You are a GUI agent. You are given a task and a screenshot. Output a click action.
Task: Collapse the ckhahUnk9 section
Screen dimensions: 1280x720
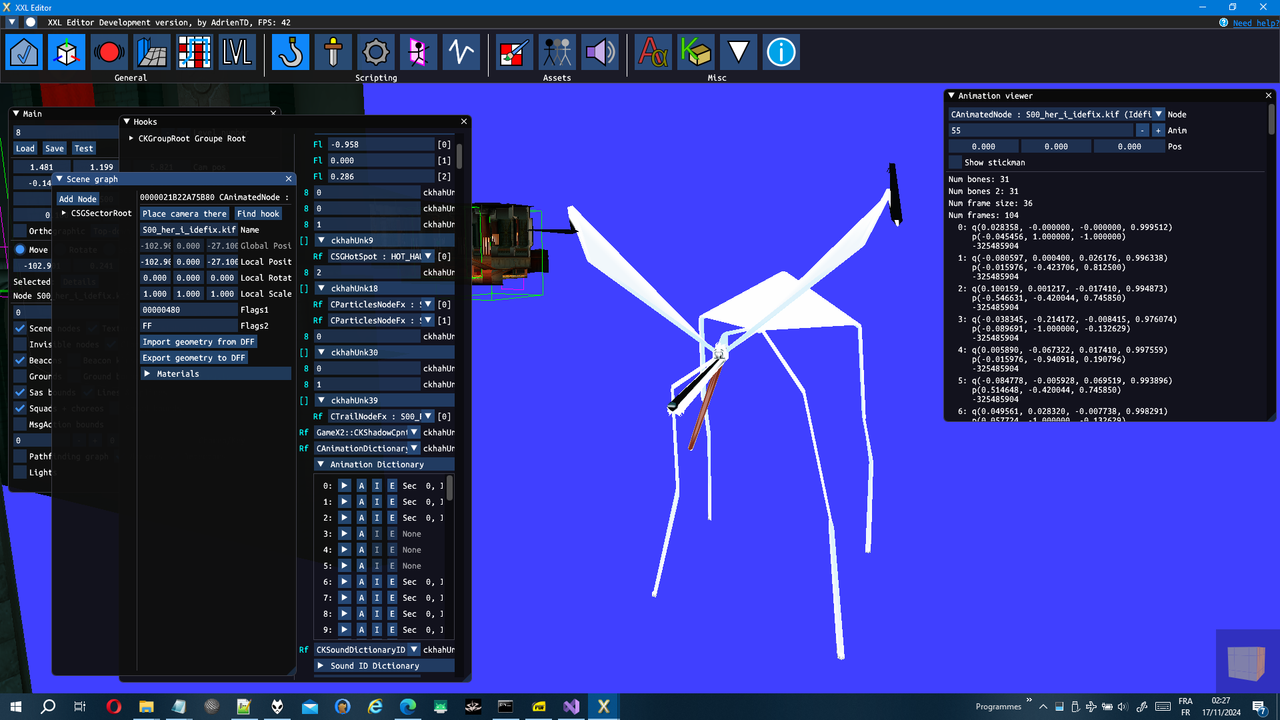(x=322, y=240)
